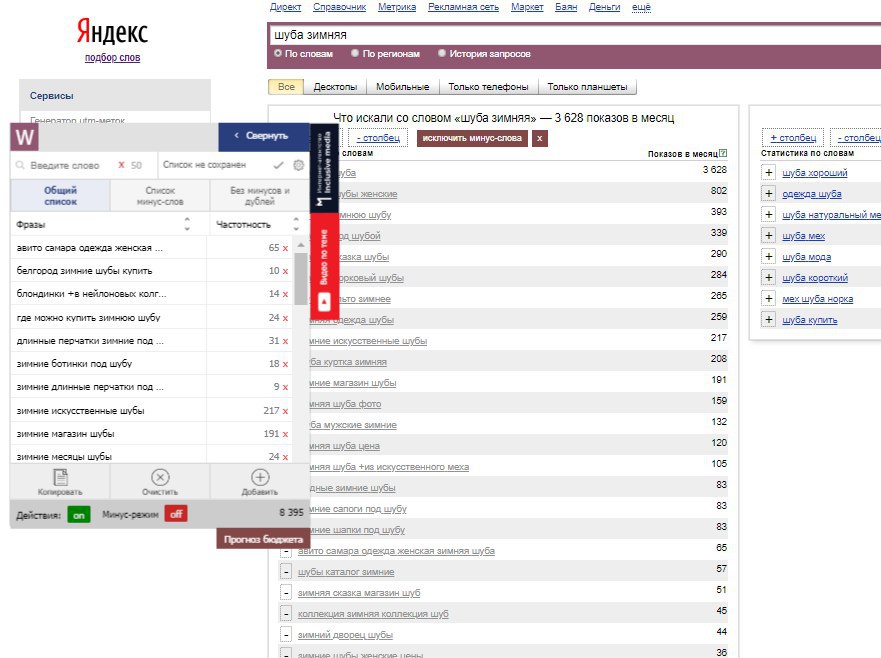The width and height of the screenshot is (881, 658).
Task: Click the 'Прогноз бюджета' button
Action: [263, 539]
